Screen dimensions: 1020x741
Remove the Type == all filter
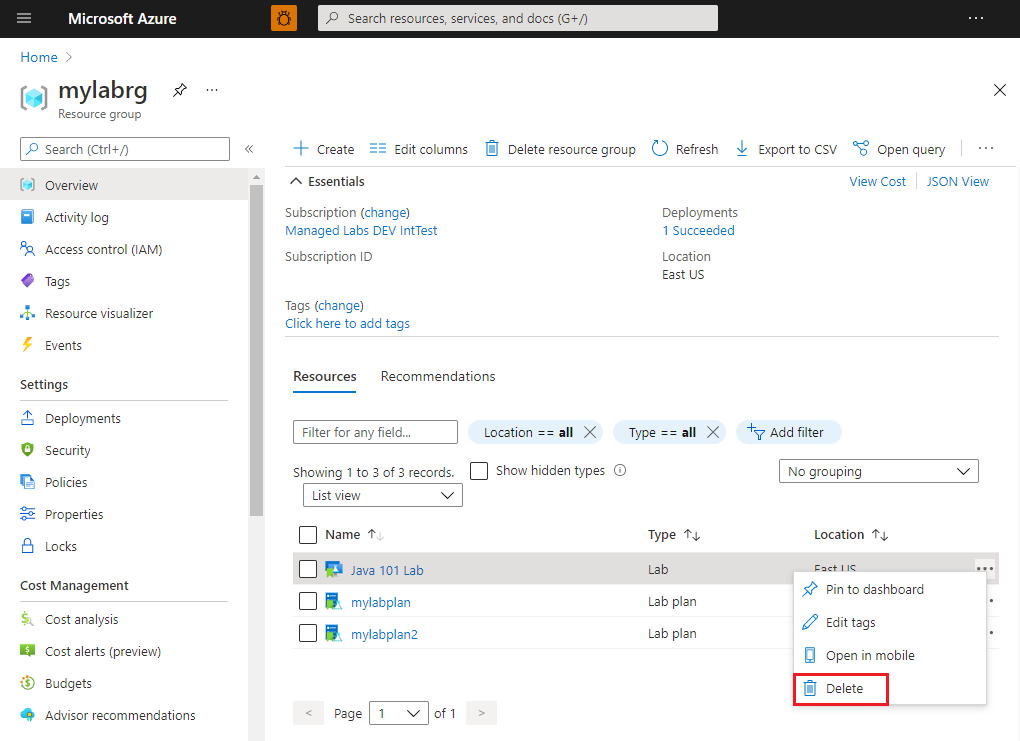(713, 432)
